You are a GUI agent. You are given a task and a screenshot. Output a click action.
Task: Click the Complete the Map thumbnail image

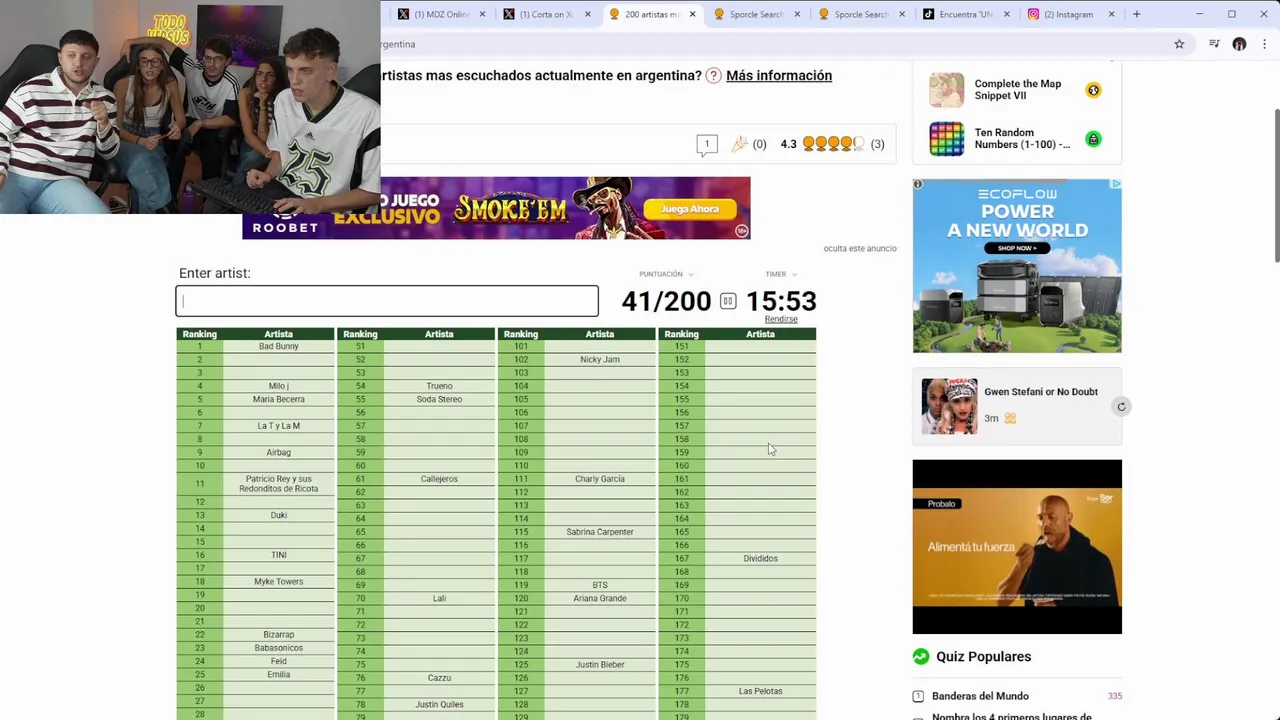(x=946, y=90)
